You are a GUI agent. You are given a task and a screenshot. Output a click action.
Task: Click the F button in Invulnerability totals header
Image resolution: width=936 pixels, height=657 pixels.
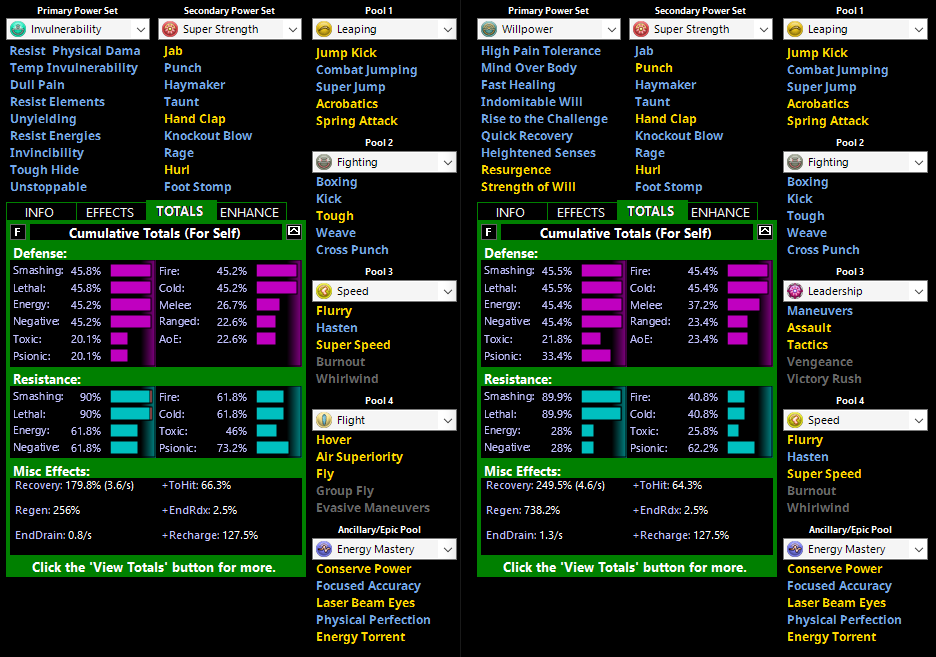pos(18,232)
